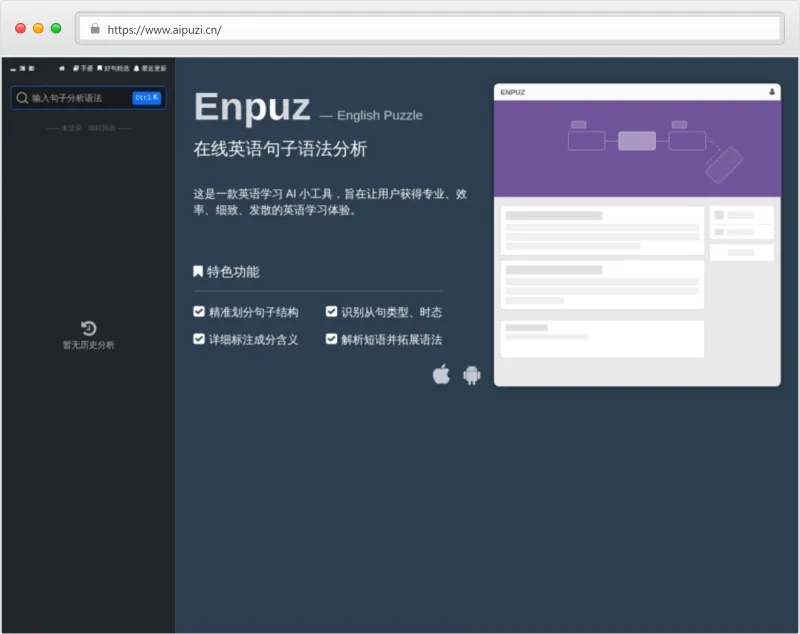Toggle the 精准划分句子结构 checkbox
The height and width of the screenshot is (634, 800).
pos(199,312)
